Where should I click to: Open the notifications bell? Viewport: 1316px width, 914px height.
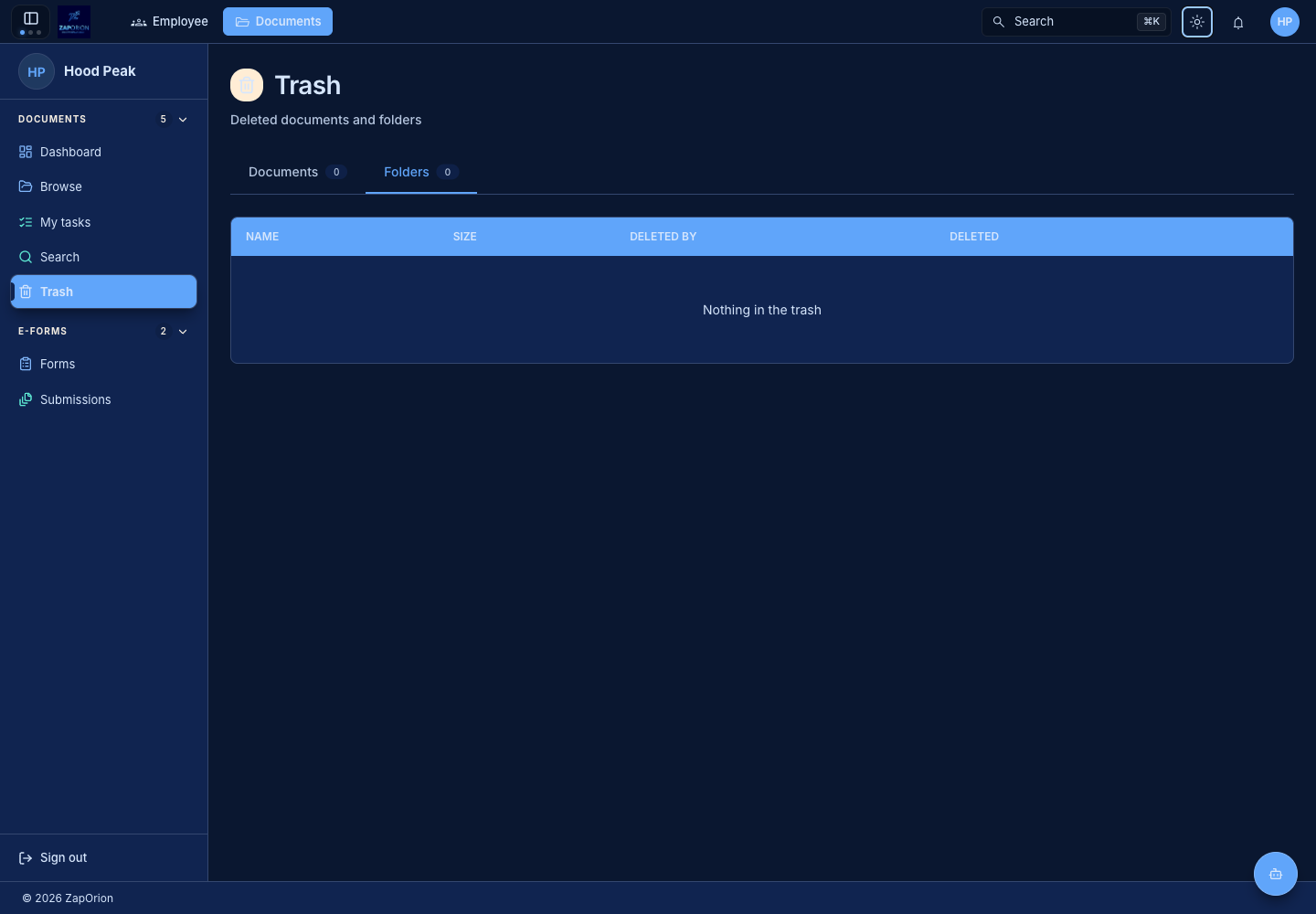point(1238,22)
